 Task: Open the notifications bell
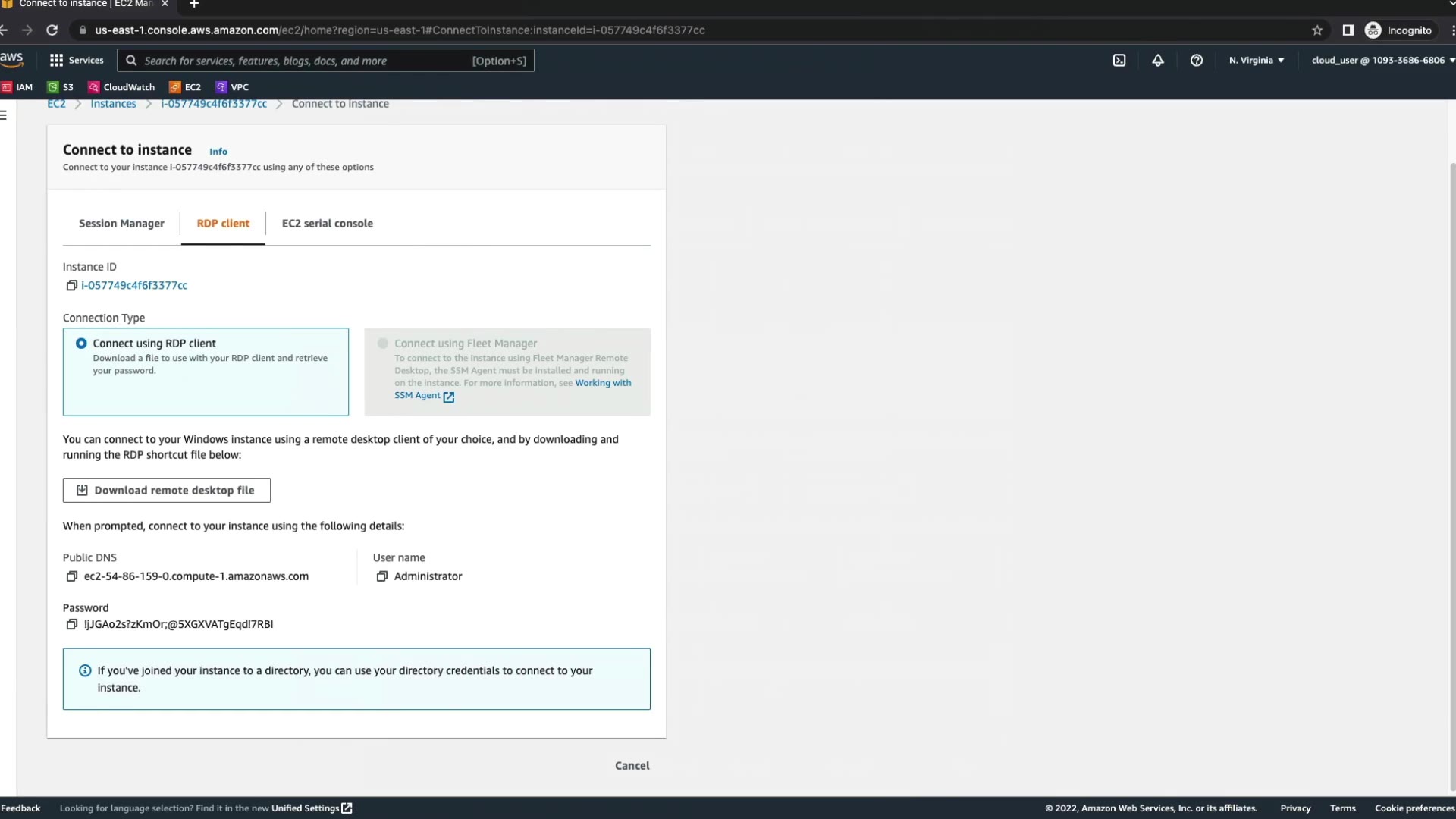[x=1158, y=61]
